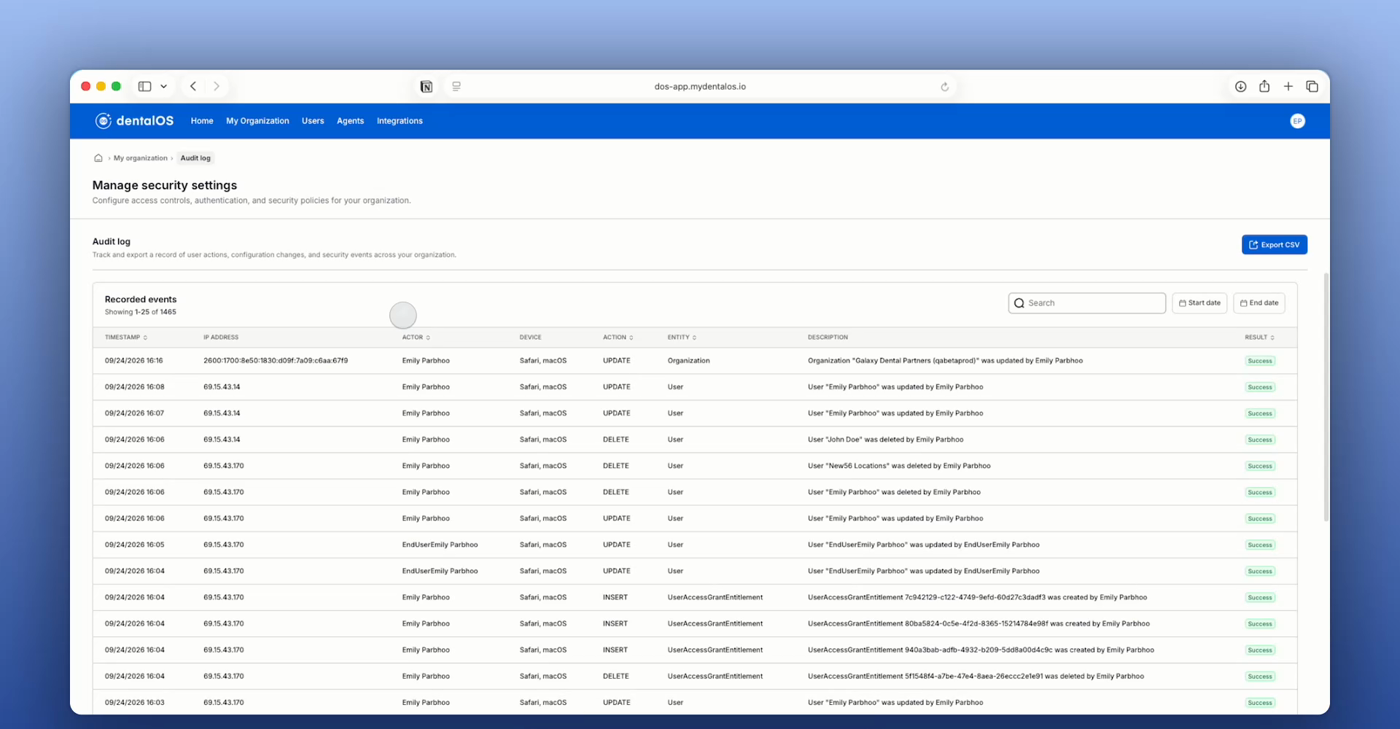Follow the My organization breadcrumb link
The width and height of the screenshot is (1400, 729).
pyautogui.click(x=140, y=158)
